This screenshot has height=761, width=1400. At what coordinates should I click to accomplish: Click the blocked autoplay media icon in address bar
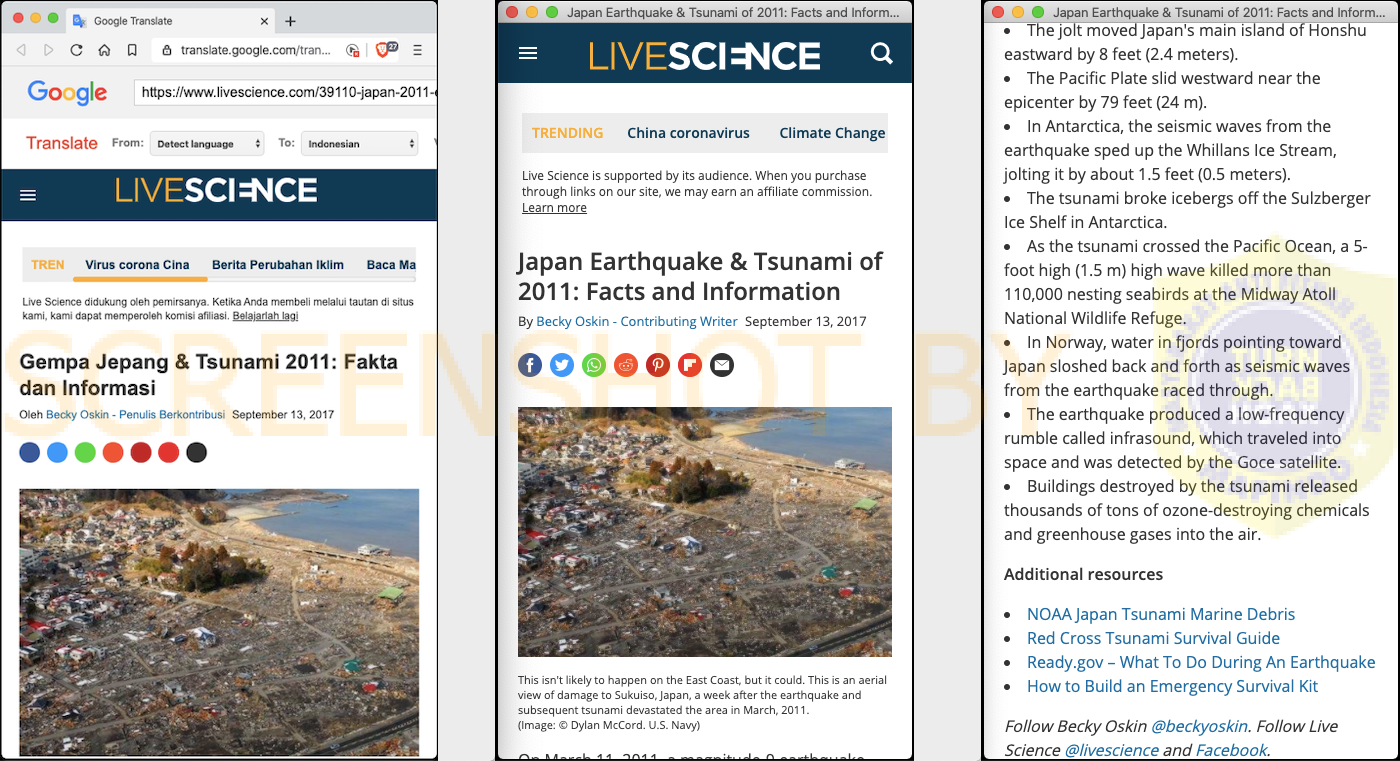tap(352, 50)
